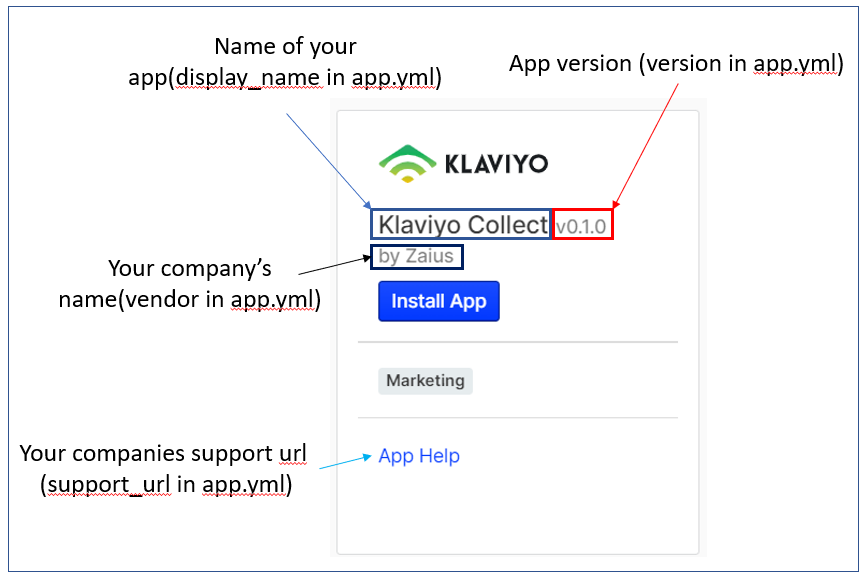Open the App Help link

click(x=419, y=456)
